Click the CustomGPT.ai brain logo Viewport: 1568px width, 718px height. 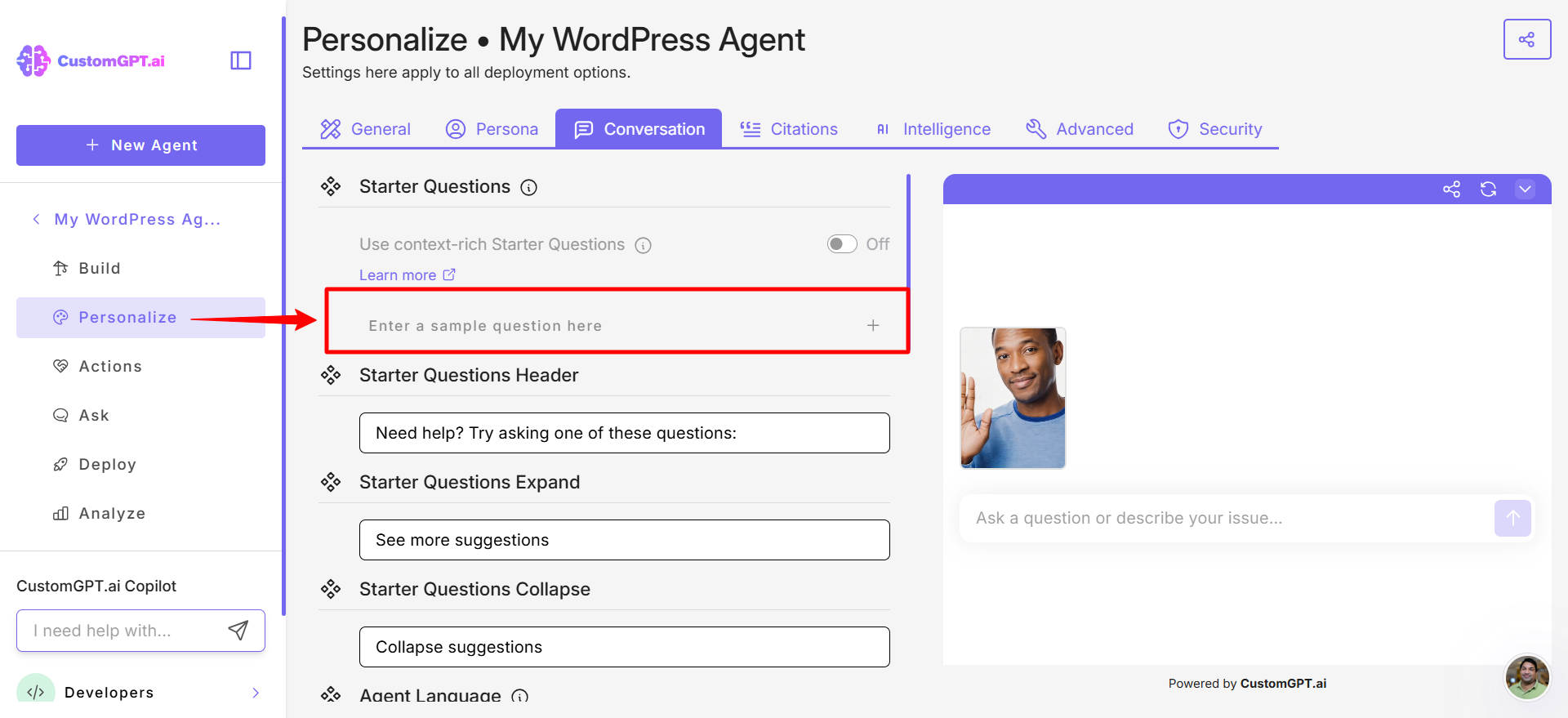33,60
